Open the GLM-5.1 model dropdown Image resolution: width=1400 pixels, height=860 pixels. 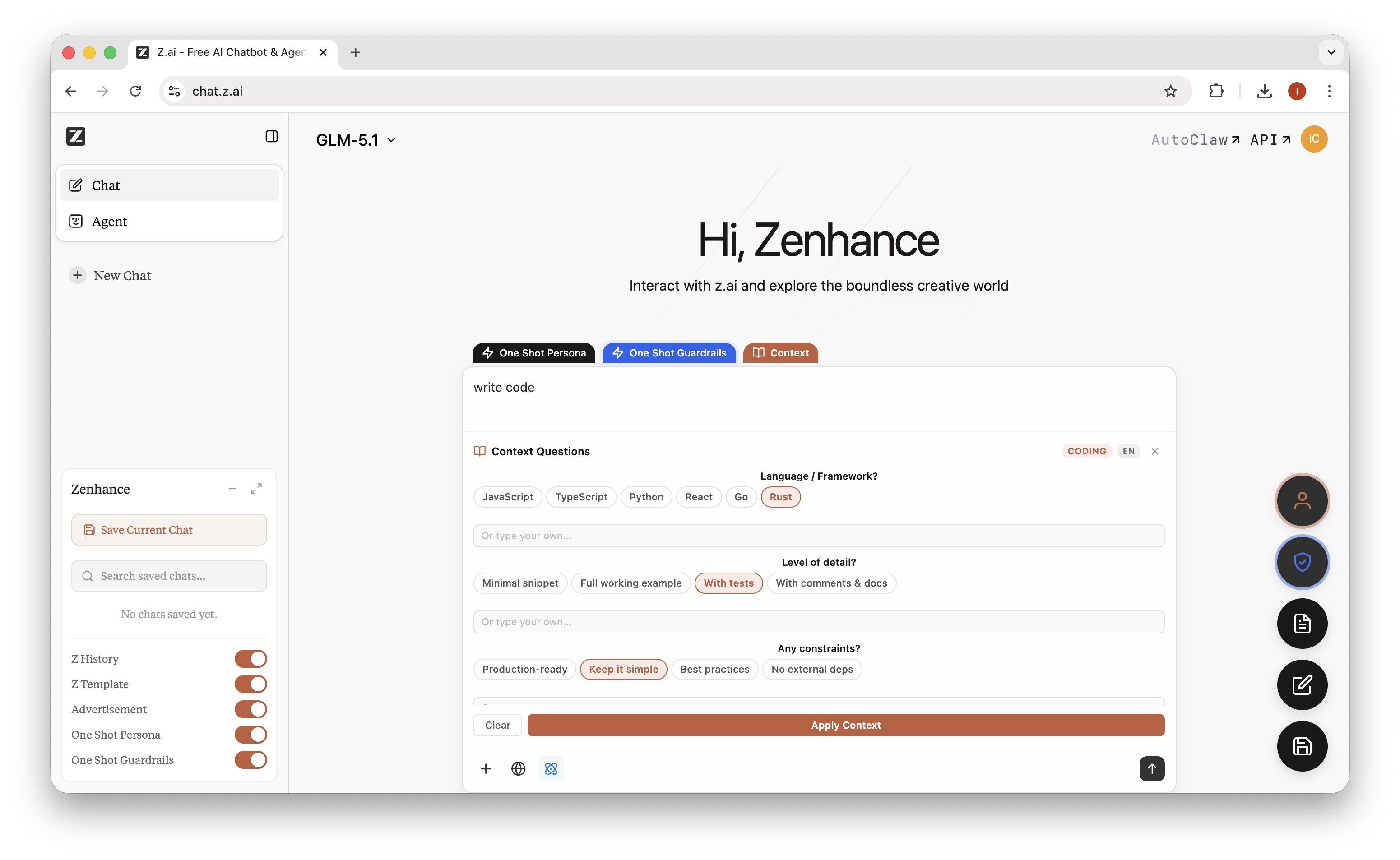coord(356,140)
